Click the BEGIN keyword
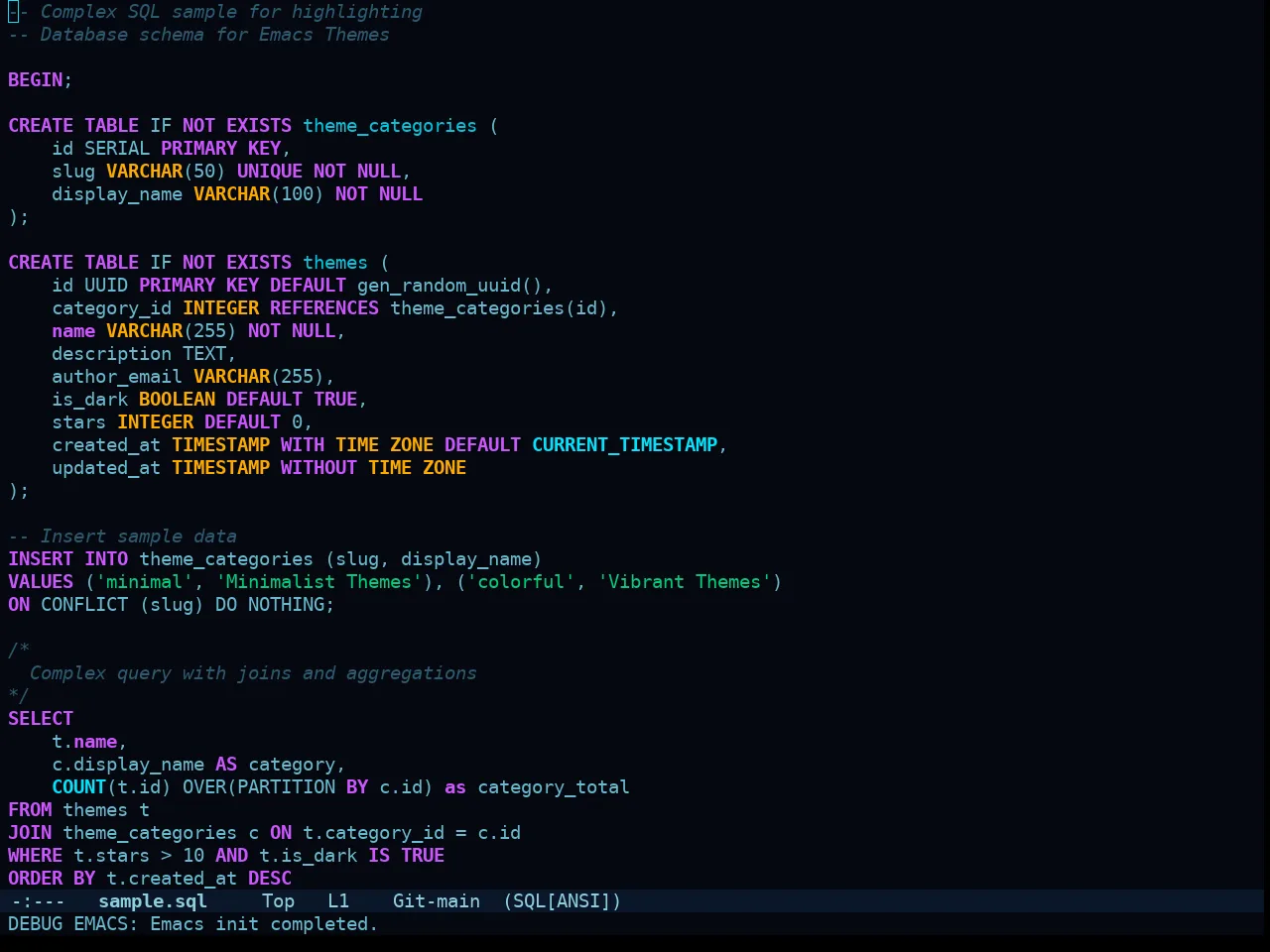This screenshot has height=952, width=1270. tap(35, 80)
